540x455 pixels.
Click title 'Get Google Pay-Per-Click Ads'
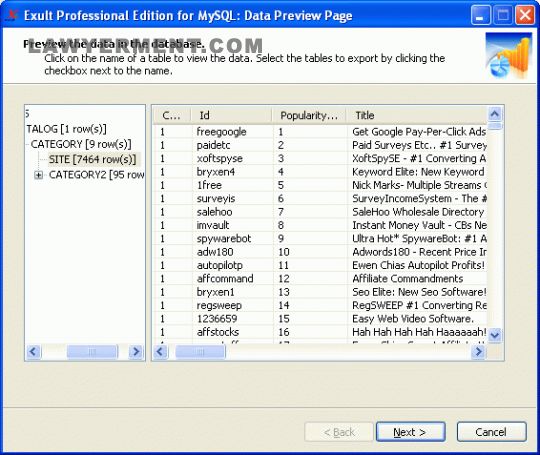tap(419, 132)
